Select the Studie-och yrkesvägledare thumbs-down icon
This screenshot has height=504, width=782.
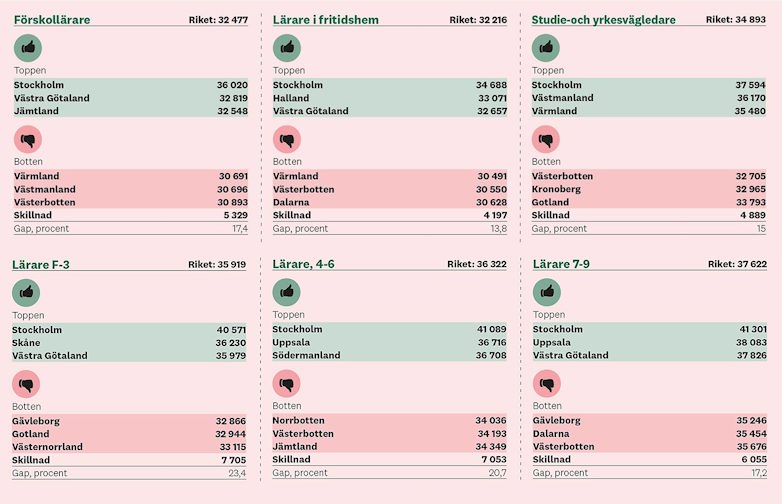pyautogui.click(x=546, y=140)
